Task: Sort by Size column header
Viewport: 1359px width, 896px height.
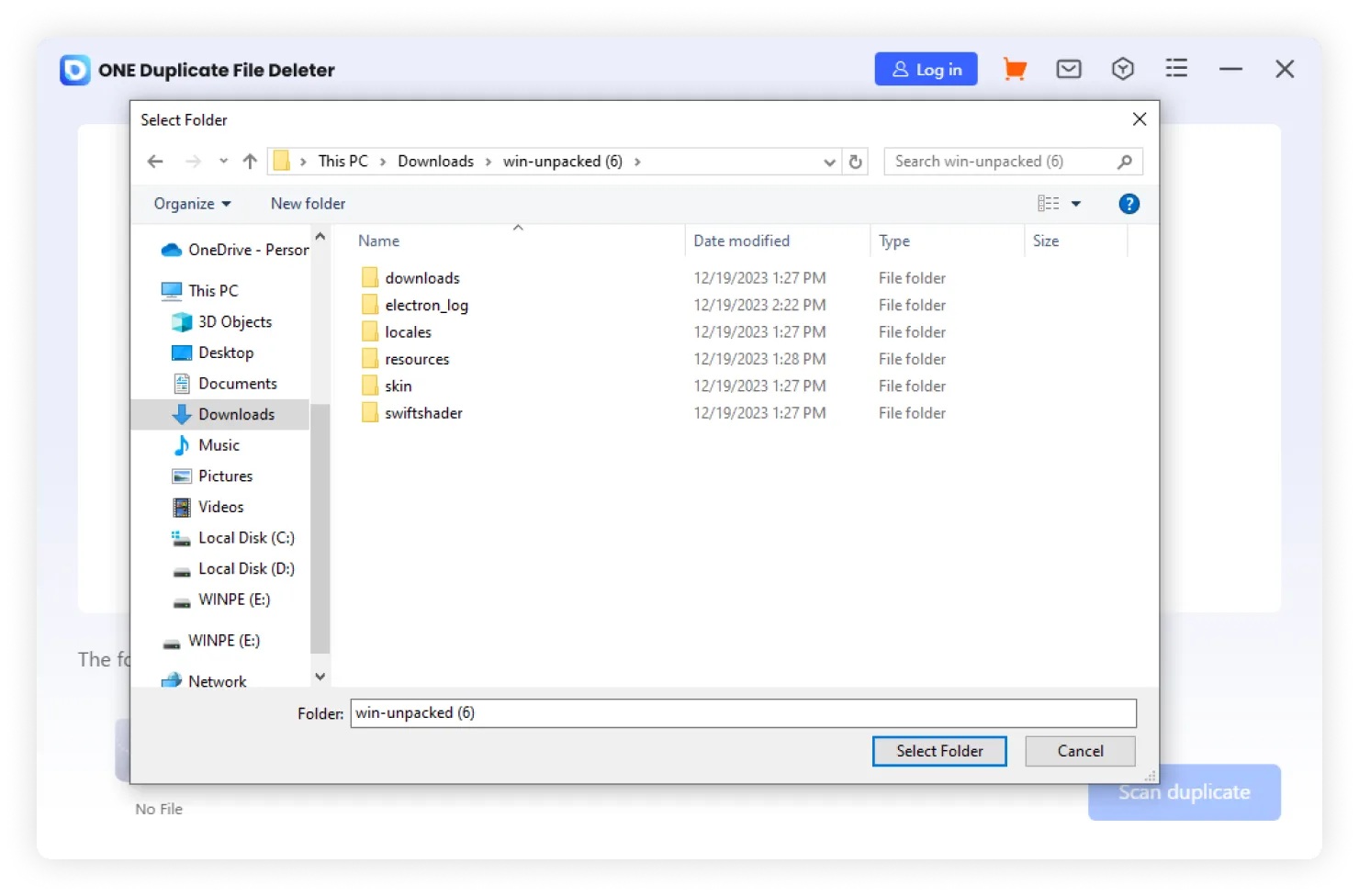Action: coord(1046,241)
